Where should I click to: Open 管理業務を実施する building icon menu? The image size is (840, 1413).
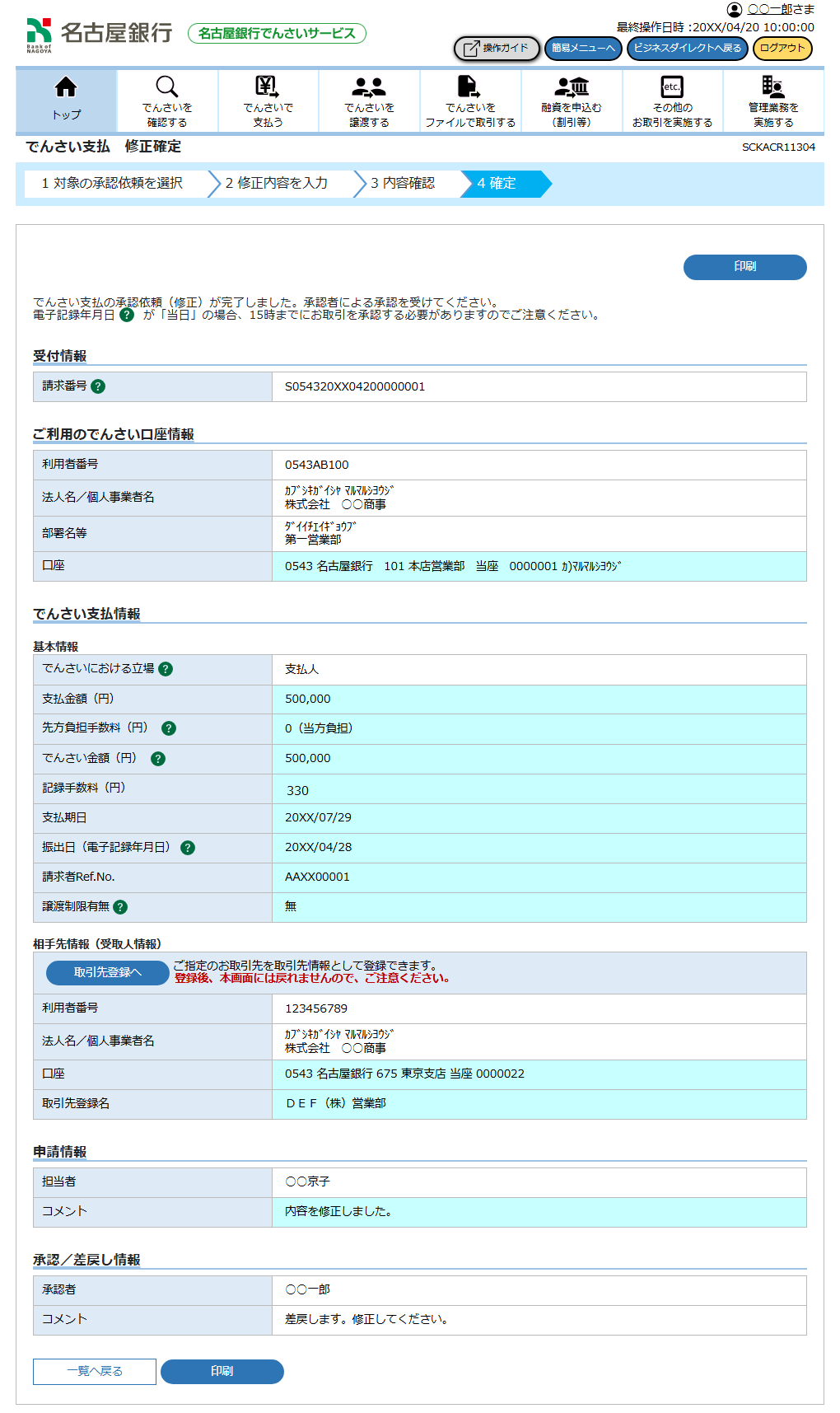(x=772, y=87)
